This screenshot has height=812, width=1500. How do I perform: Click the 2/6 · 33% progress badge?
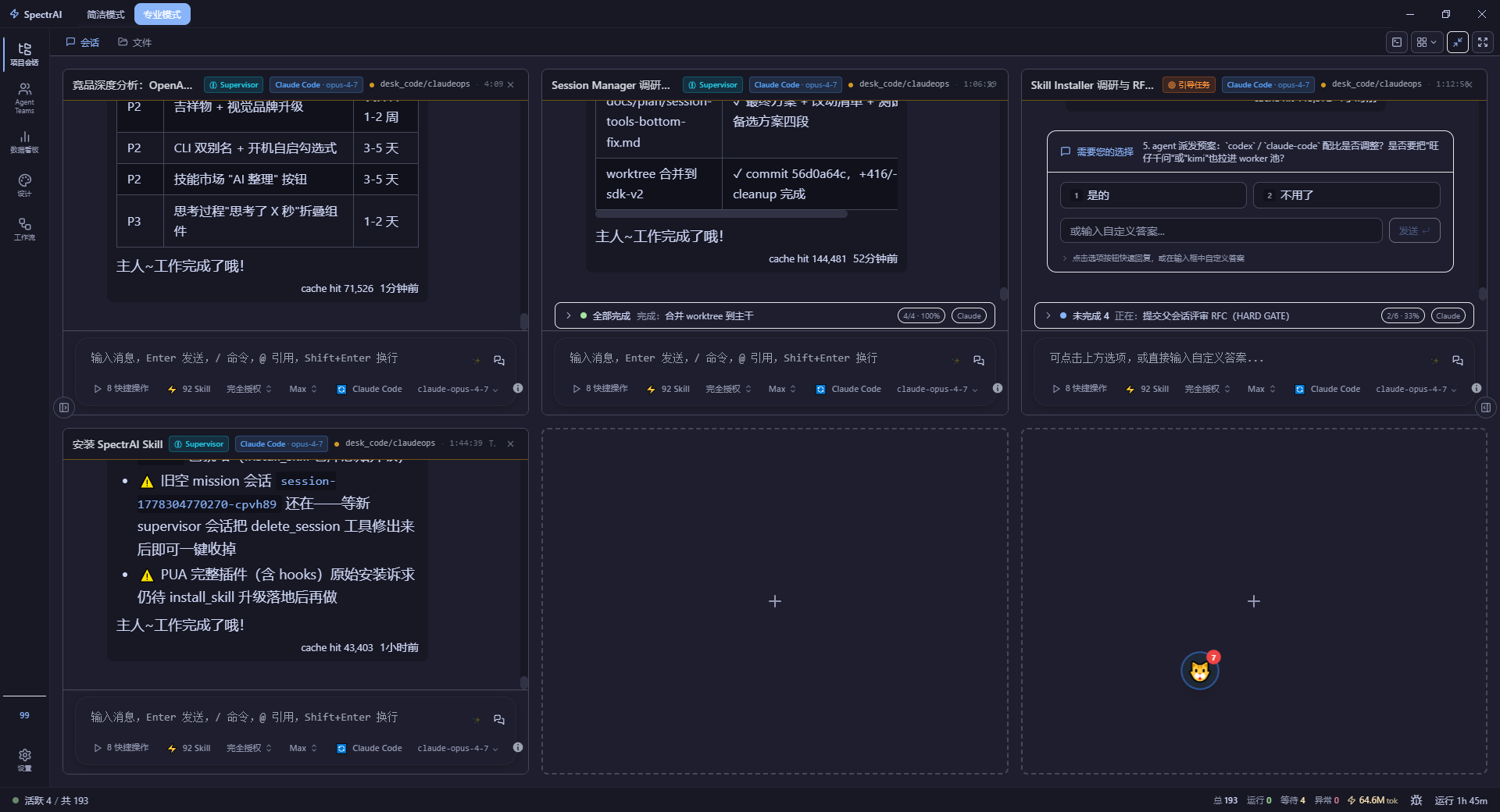point(1403,315)
